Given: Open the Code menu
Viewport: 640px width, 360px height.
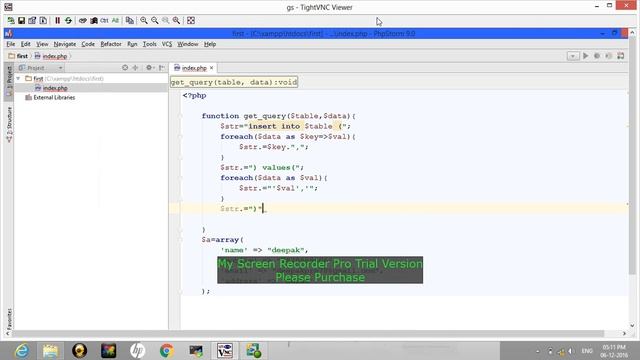Looking at the screenshot, I should pyautogui.click(x=88, y=44).
